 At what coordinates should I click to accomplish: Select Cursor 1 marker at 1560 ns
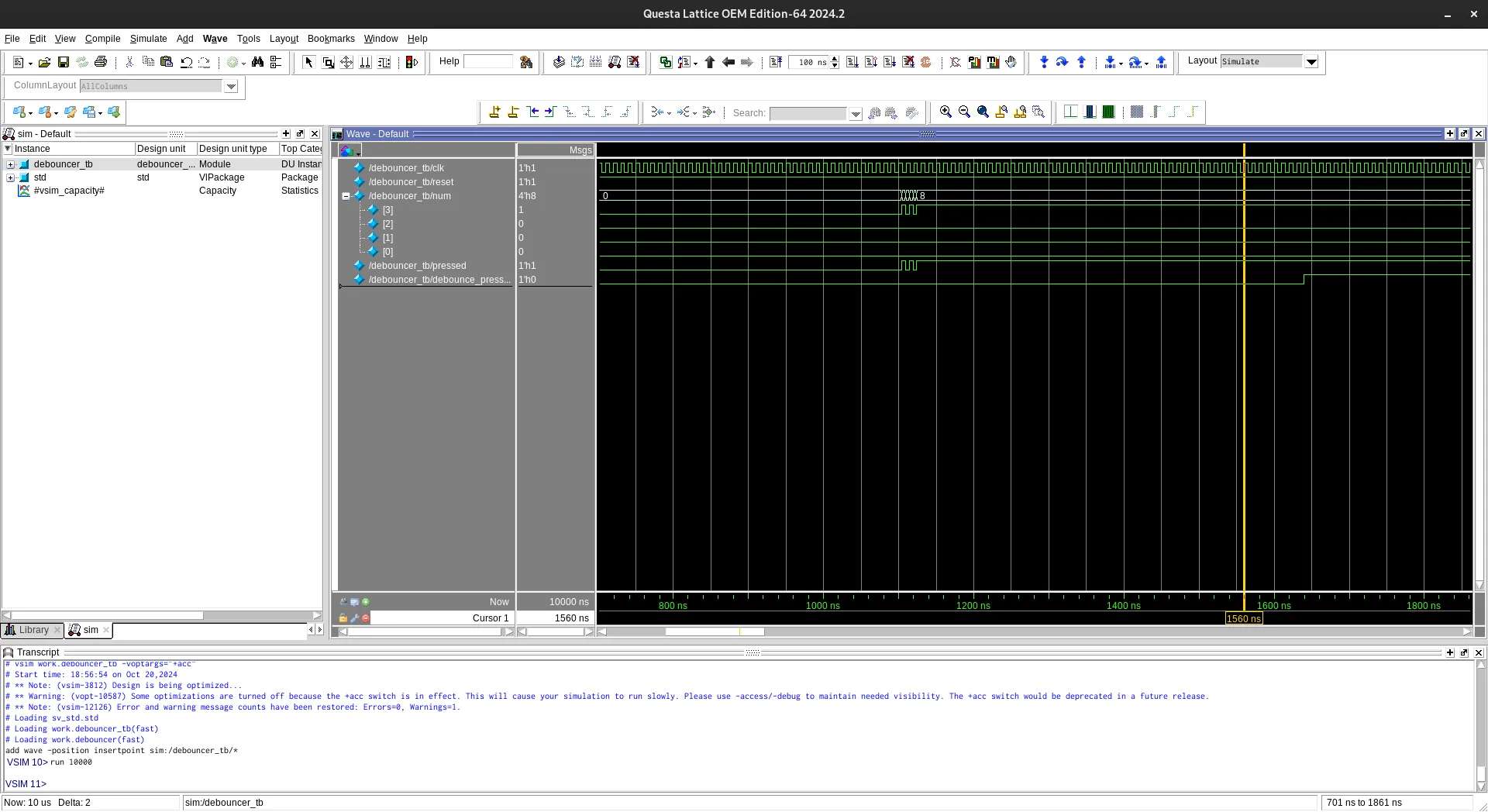pos(1243,618)
